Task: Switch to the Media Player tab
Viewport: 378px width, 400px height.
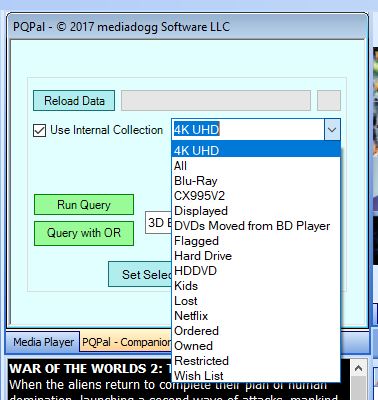Action: pos(43,342)
